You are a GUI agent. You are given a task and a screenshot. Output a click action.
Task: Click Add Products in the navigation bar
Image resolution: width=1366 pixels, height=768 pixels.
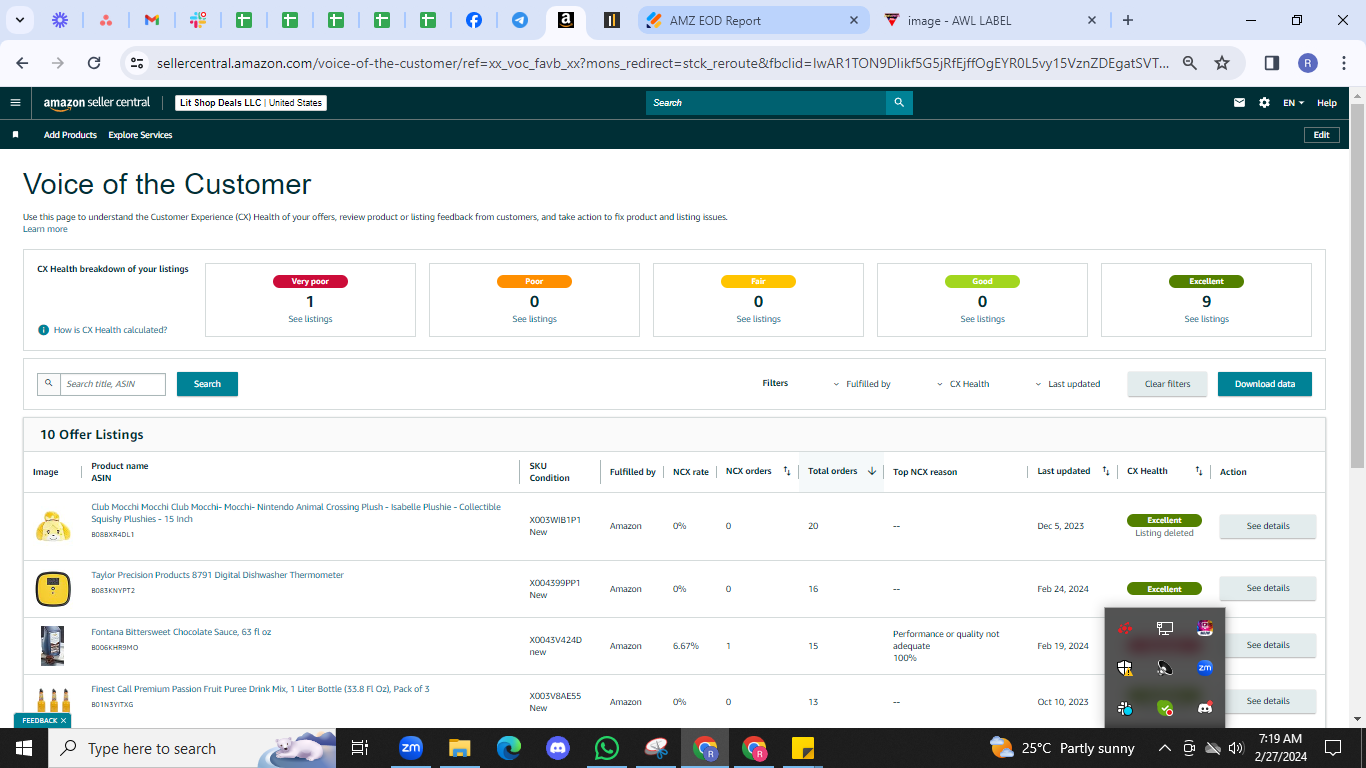pyautogui.click(x=70, y=135)
